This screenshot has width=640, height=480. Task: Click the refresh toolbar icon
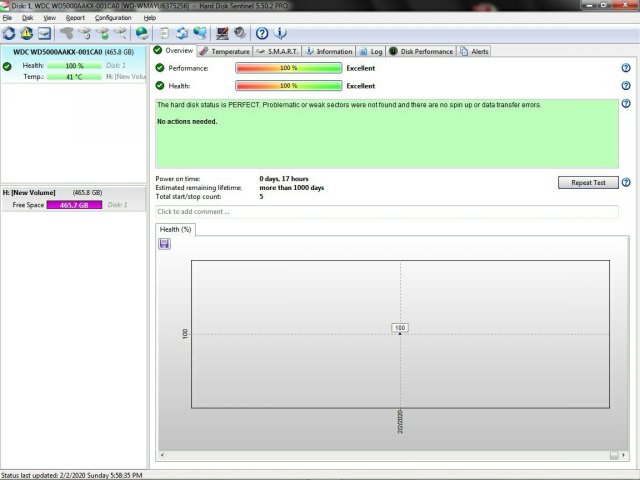click(x=9, y=33)
